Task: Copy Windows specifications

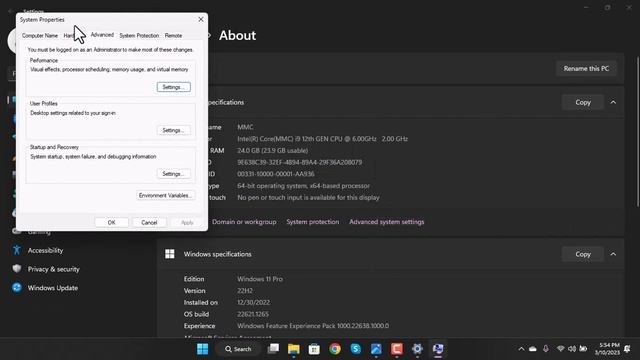Action: (583, 254)
